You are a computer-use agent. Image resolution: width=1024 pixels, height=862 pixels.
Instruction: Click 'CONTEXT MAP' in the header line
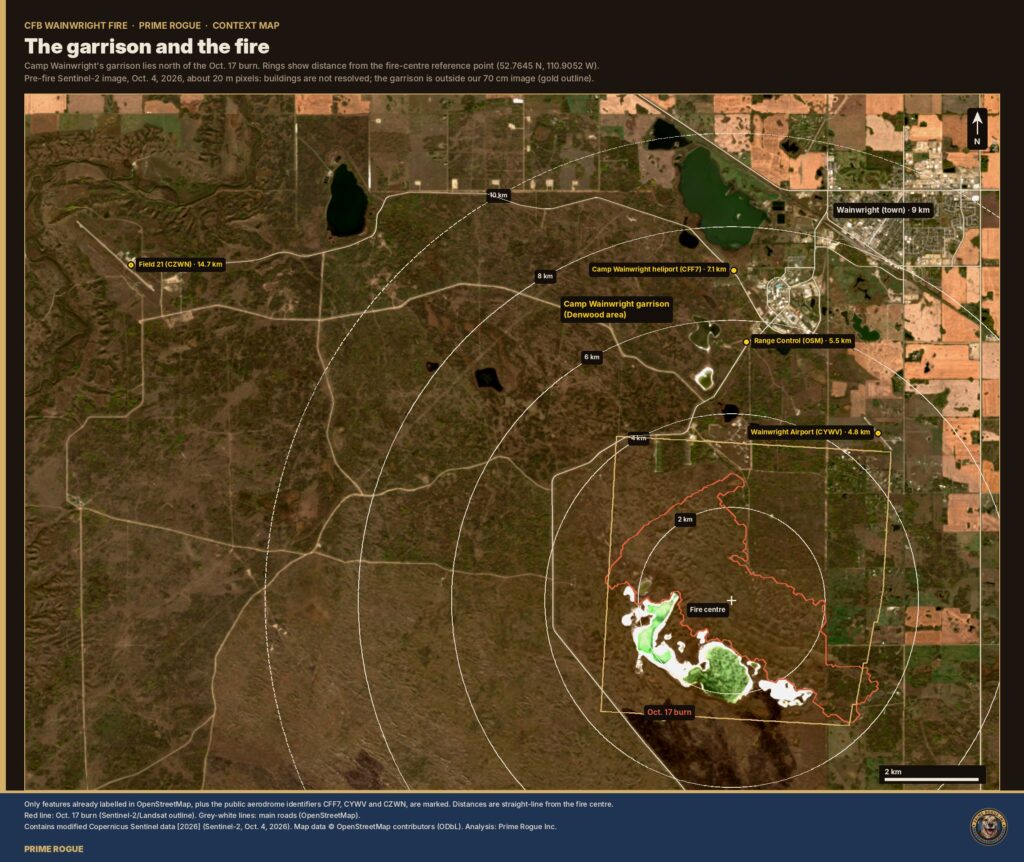246,25
